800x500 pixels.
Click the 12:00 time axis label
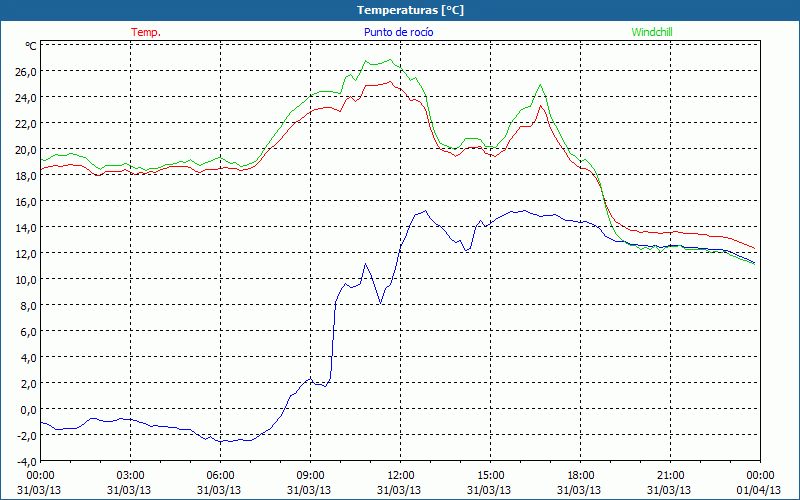[x=400, y=475]
